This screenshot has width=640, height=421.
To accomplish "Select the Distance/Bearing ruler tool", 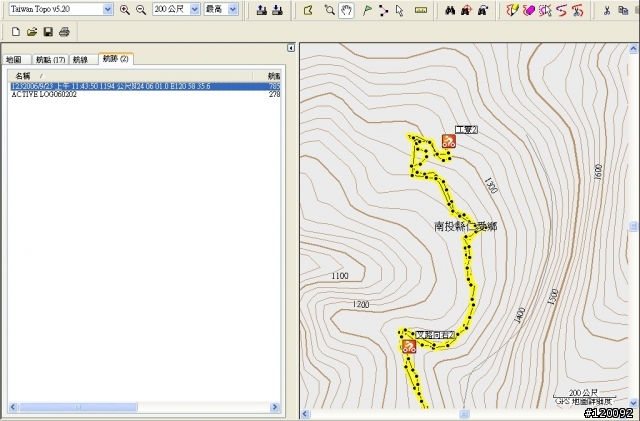I will coord(420,10).
